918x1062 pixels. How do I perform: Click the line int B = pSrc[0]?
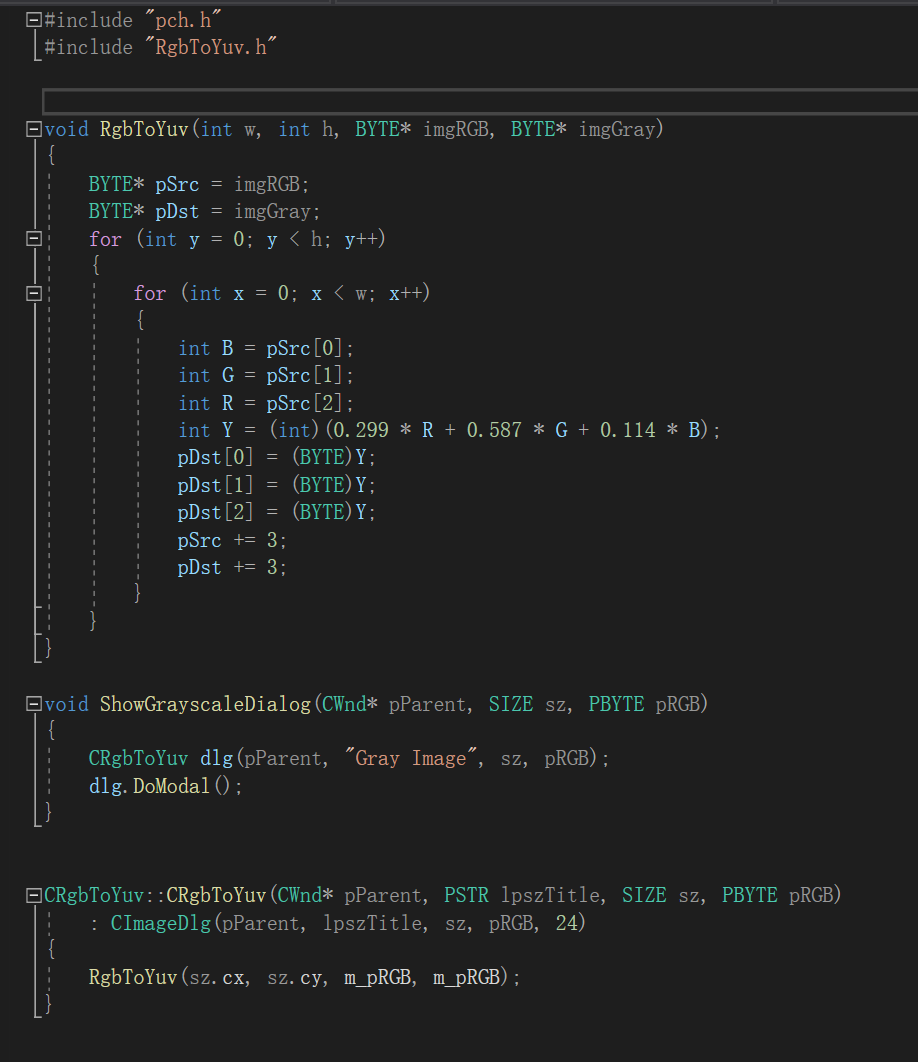[x=266, y=348]
